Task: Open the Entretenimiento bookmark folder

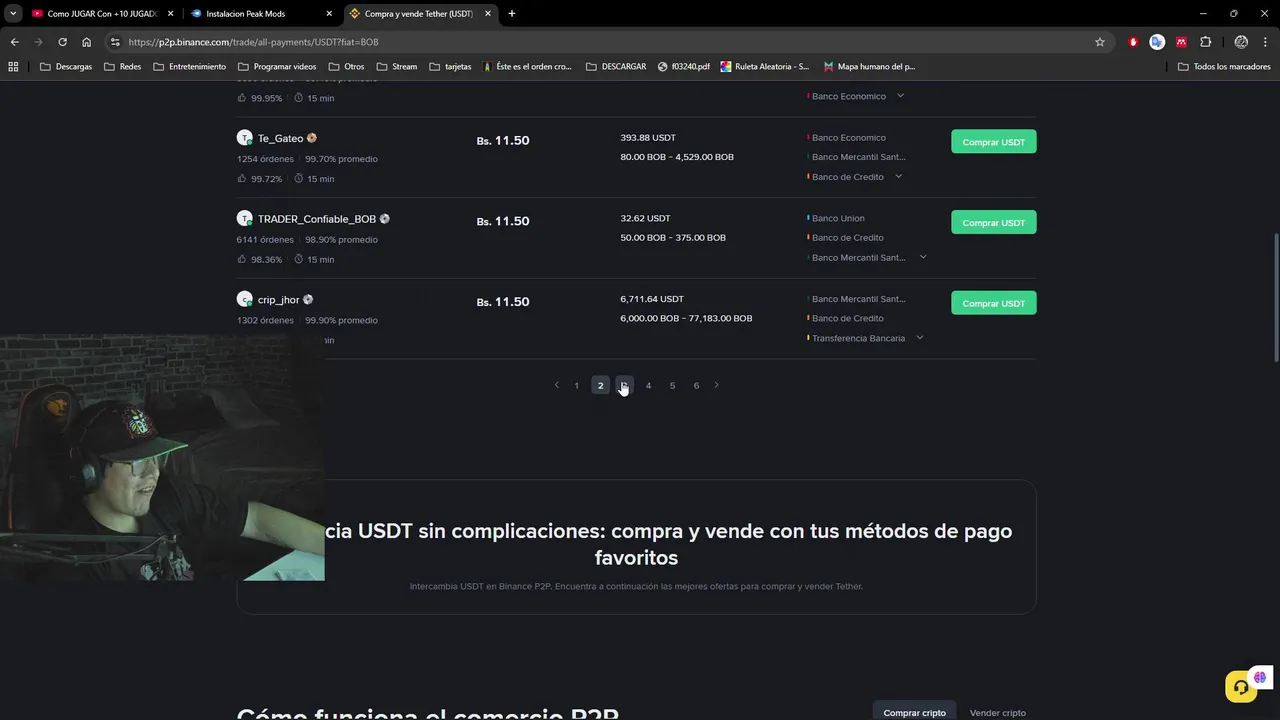Action: tap(189, 67)
